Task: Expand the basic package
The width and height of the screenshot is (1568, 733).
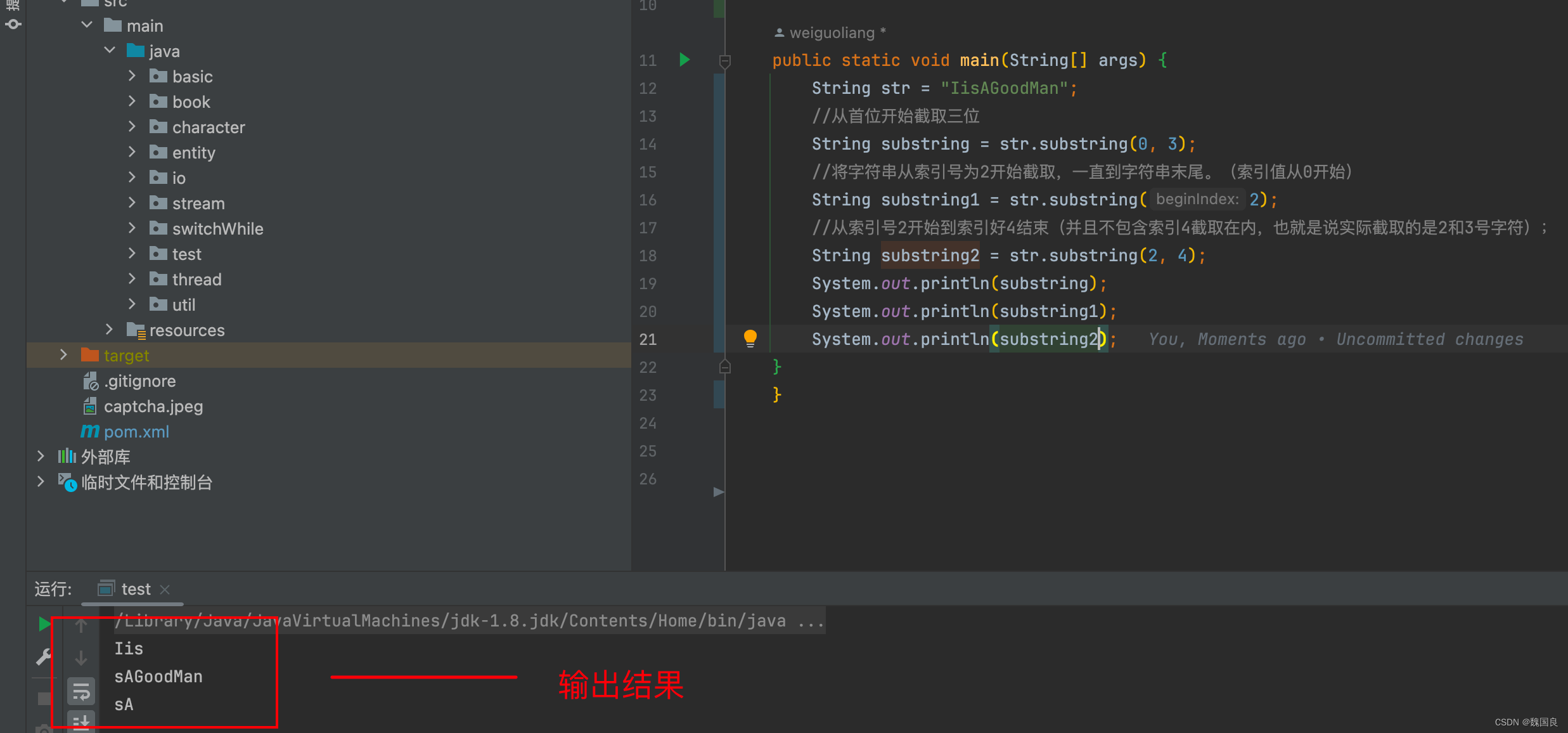Action: click(x=131, y=75)
